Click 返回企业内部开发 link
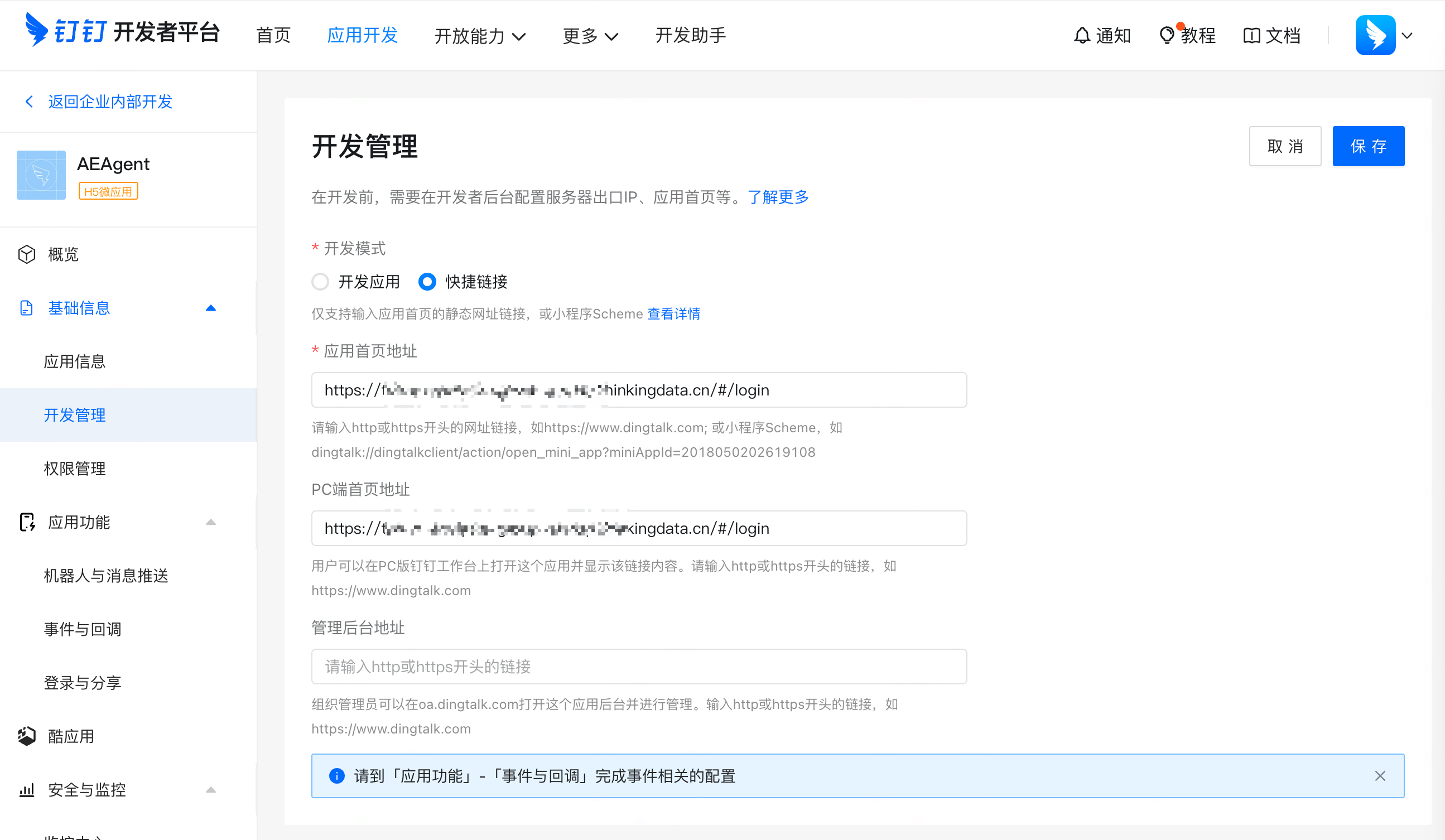Screen dimensions: 1445x840 (x=110, y=102)
